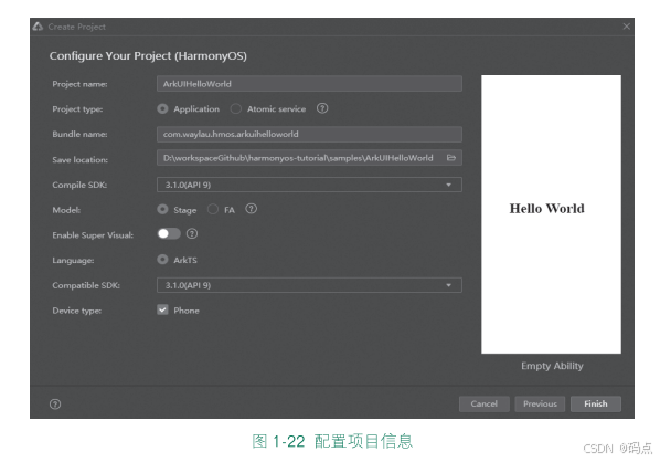Click the Previous button

(540, 404)
